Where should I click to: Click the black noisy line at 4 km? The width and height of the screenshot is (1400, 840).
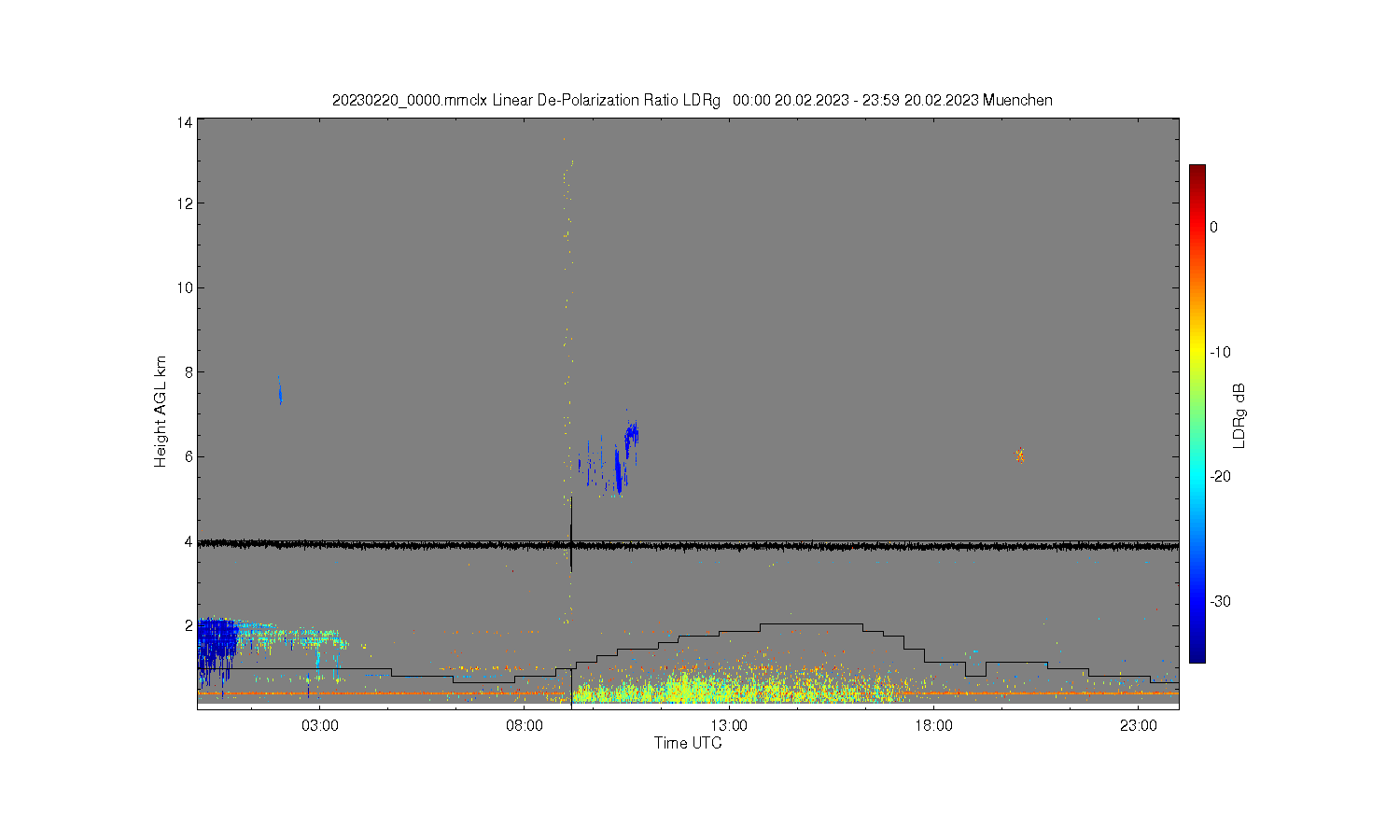tap(688, 545)
